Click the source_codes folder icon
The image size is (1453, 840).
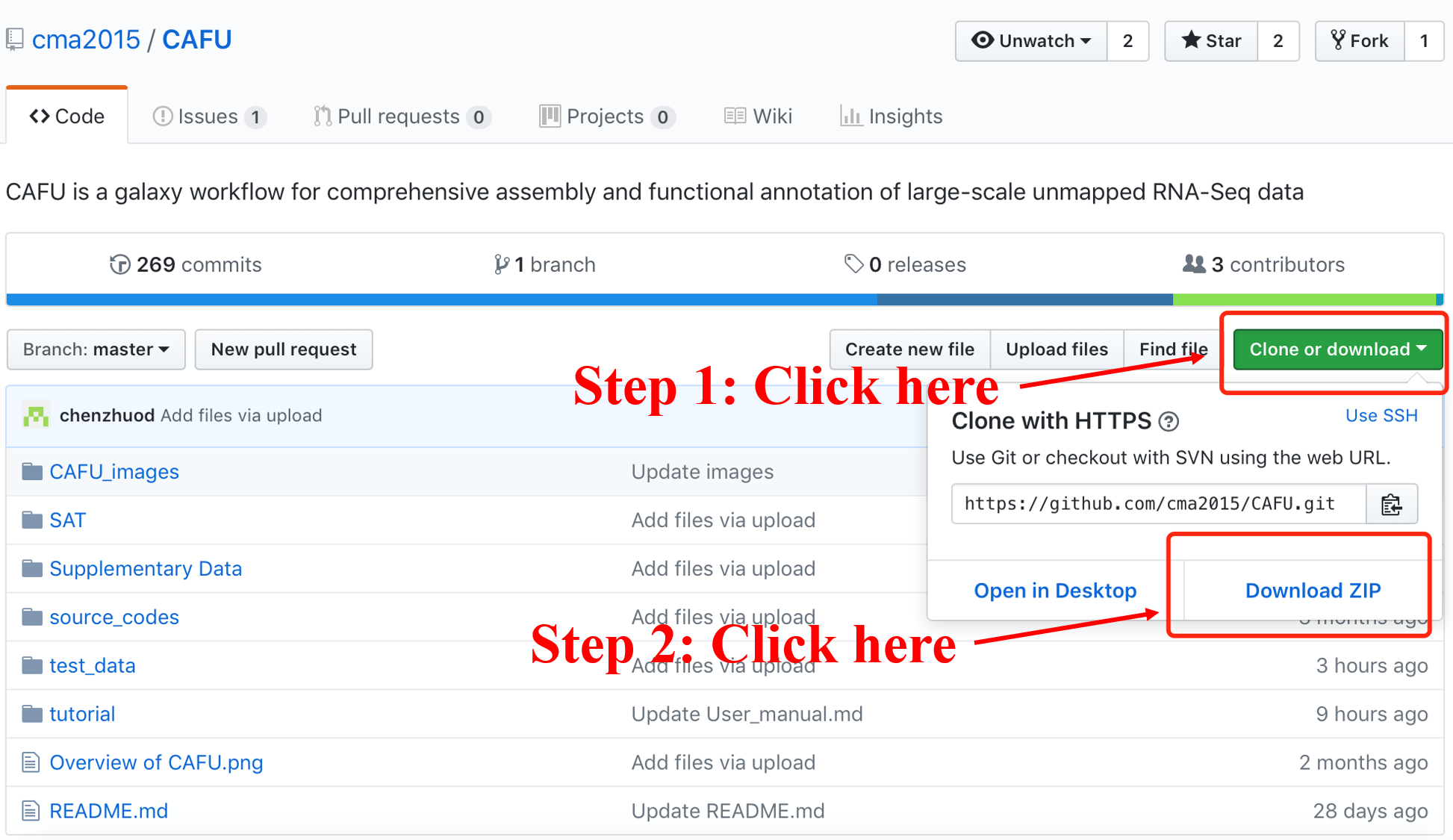click(x=32, y=617)
